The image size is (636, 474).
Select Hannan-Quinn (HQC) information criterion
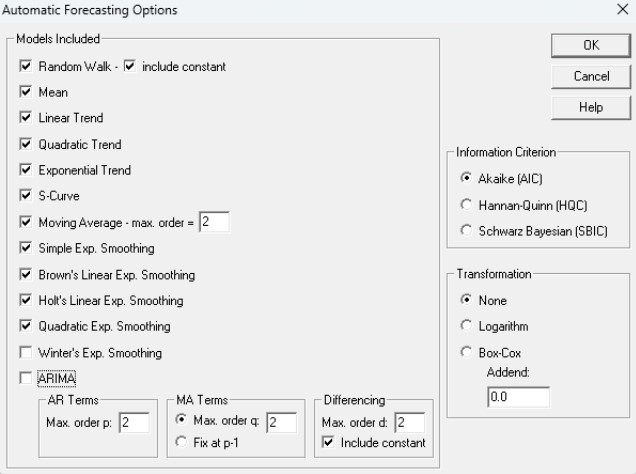(x=467, y=204)
